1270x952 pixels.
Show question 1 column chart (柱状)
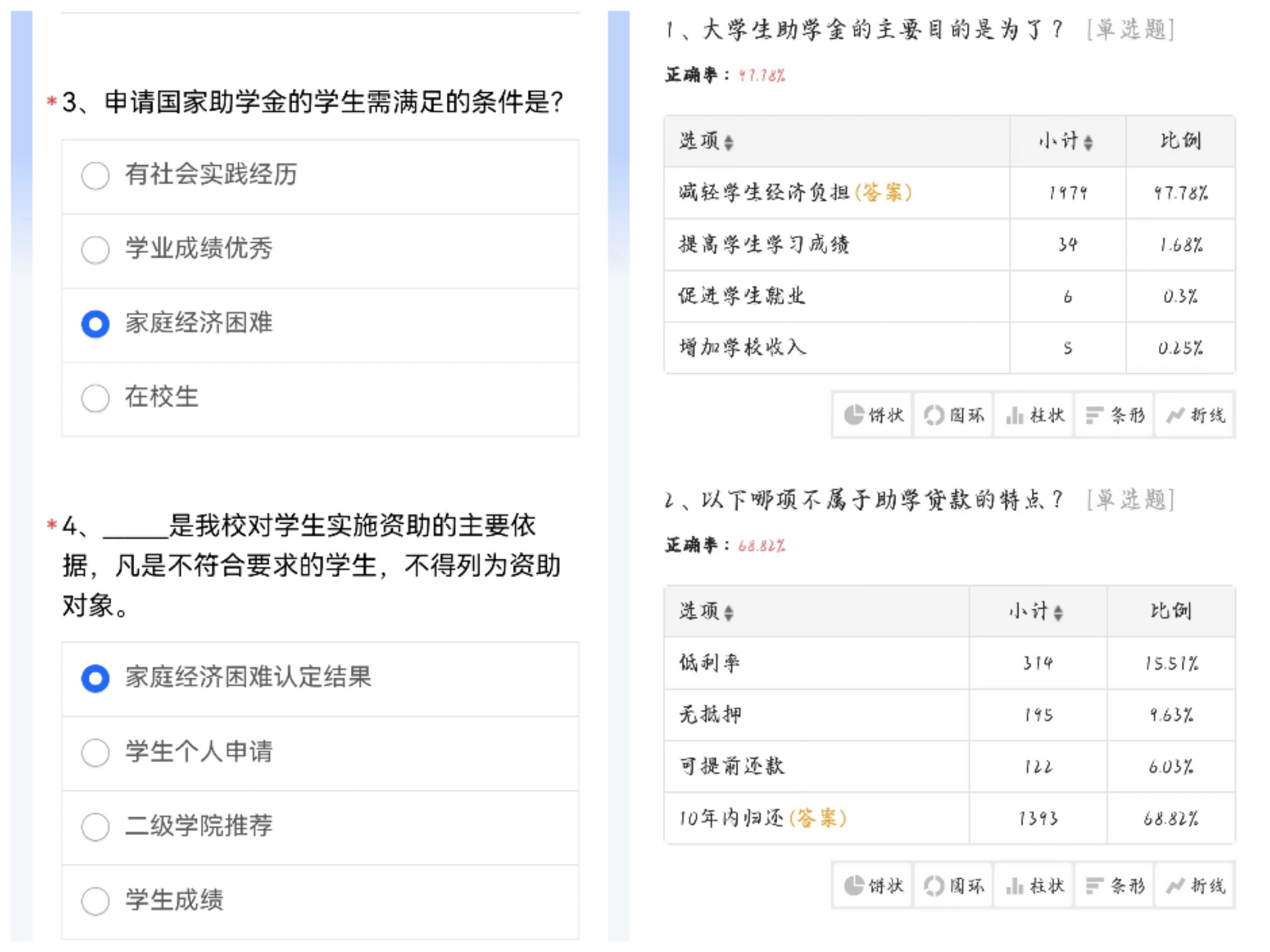(x=1034, y=415)
